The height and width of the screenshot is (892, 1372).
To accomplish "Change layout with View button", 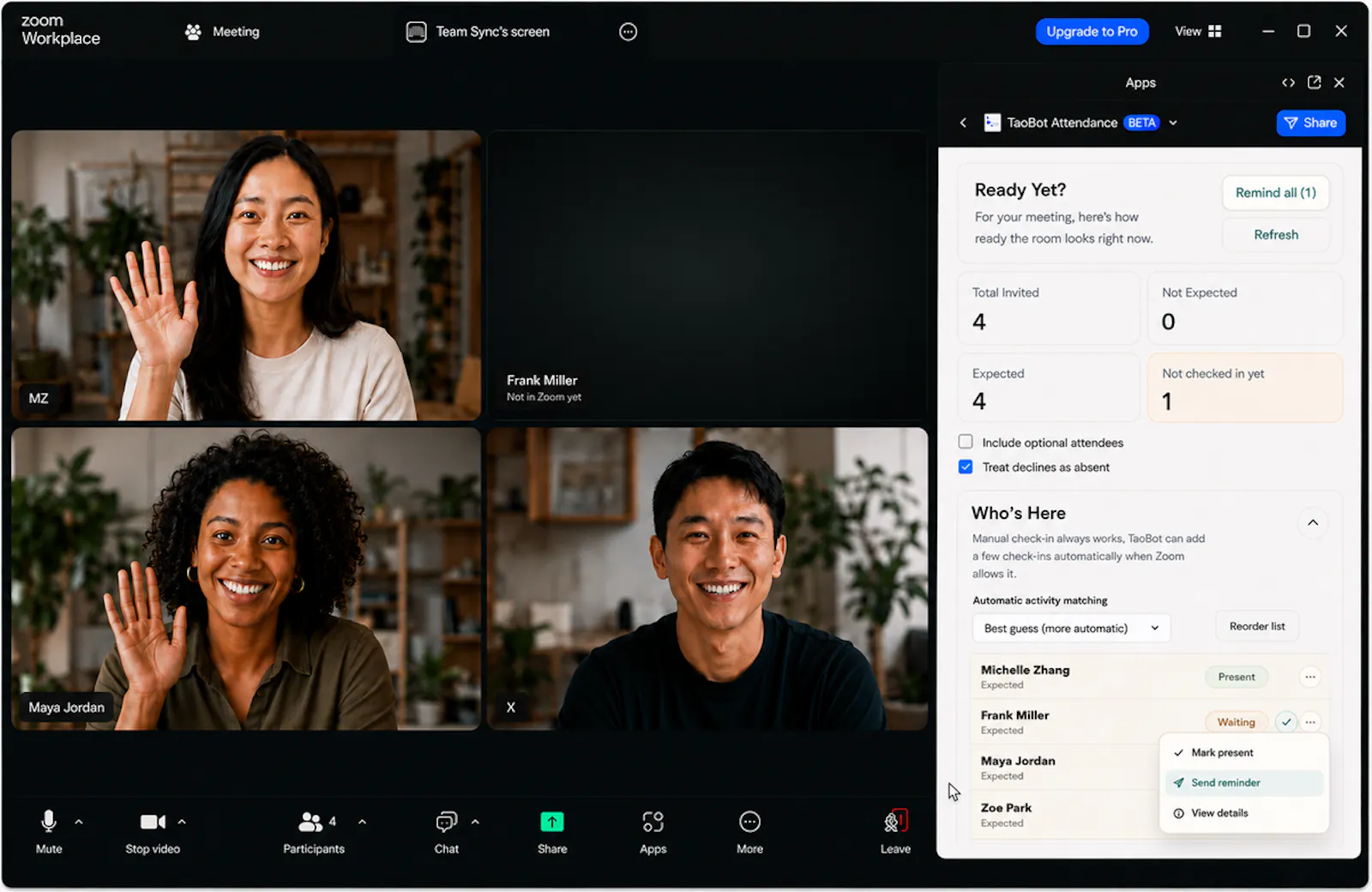I will [x=1198, y=32].
